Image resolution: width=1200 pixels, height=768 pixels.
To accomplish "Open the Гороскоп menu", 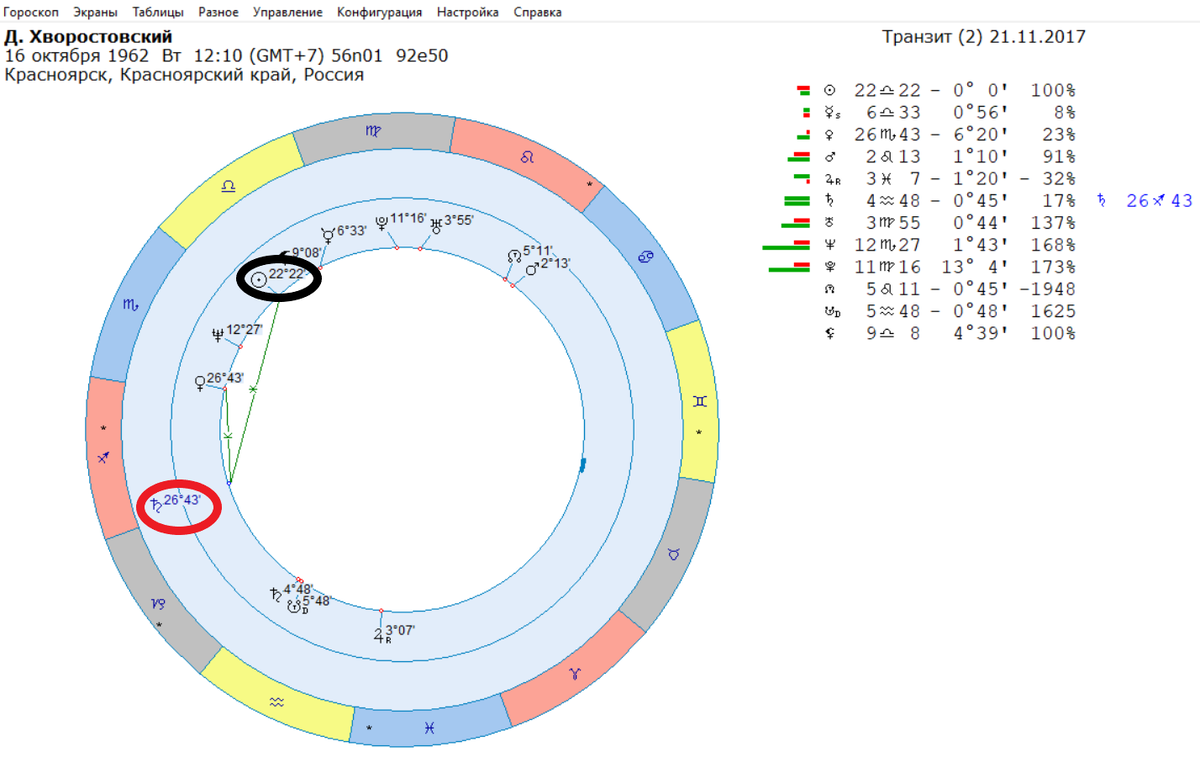I will [x=31, y=13].
